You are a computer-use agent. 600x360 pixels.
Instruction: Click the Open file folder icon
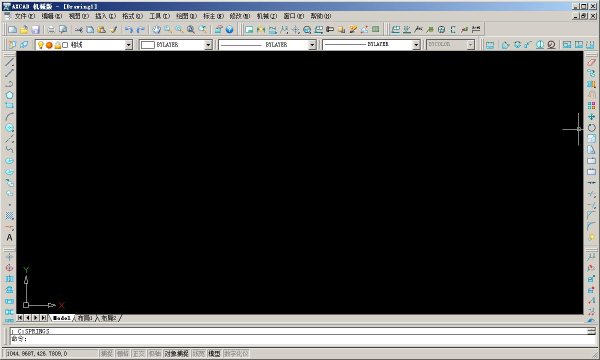point(24,29)
